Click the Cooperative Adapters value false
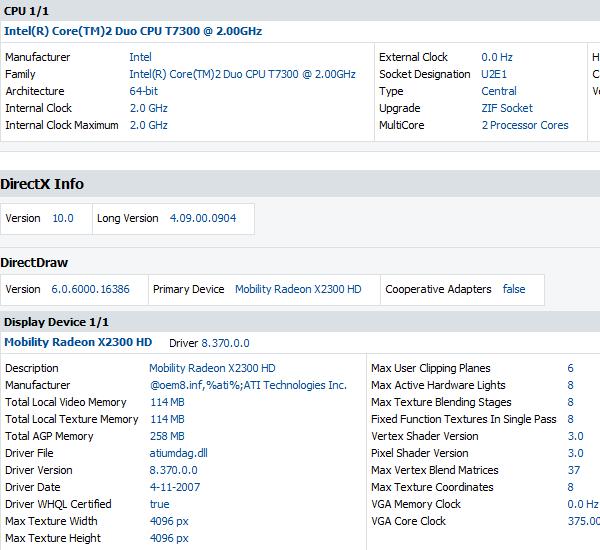The width and height of the screenshot is (600, 550). coord(514,289)
